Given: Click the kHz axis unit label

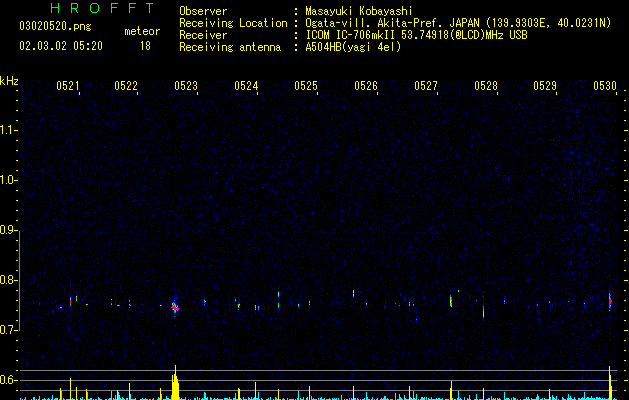Looking at the screenshot, I should click(x=9, y=81).
